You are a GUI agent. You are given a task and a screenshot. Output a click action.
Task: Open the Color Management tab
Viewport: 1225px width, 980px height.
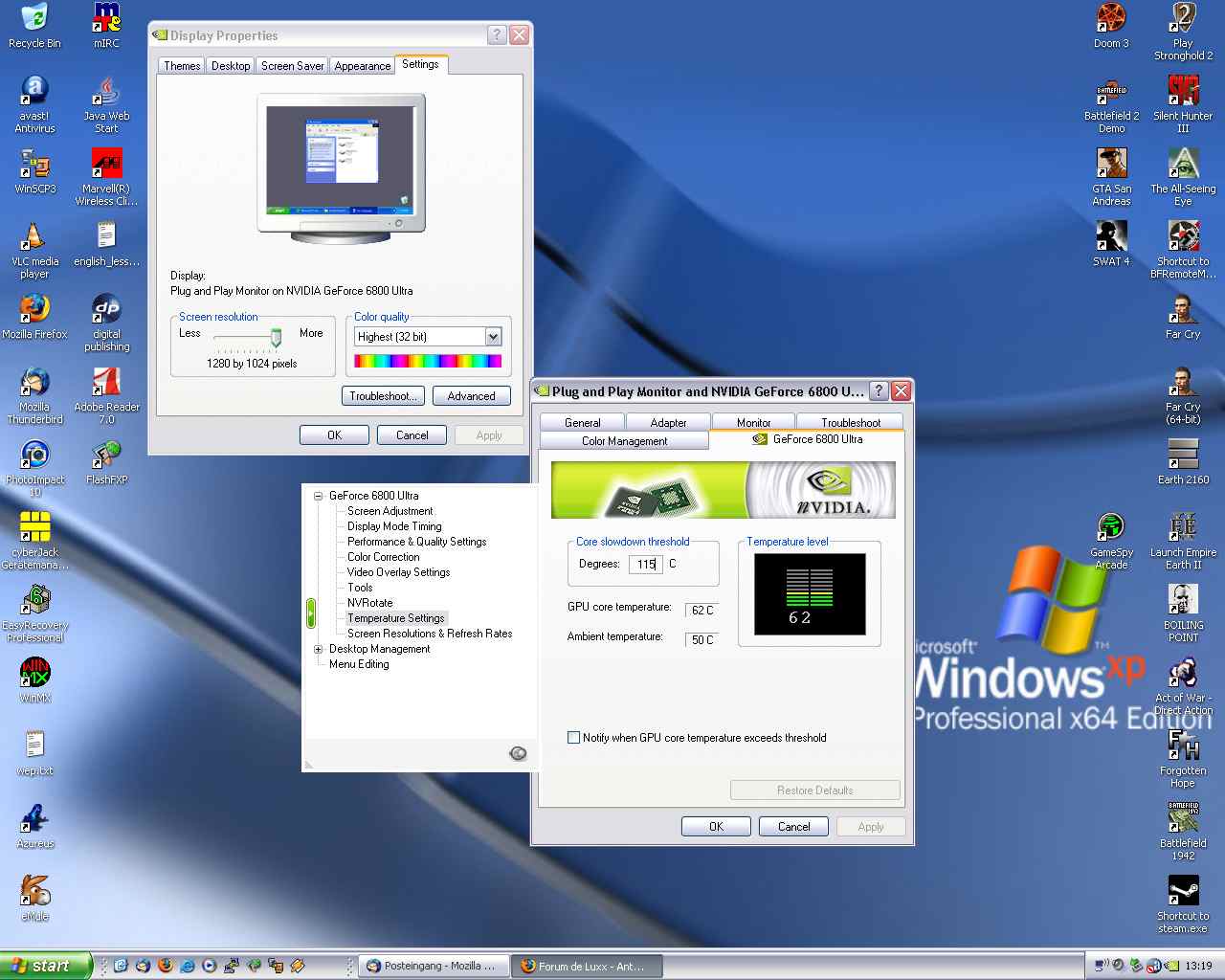pyautogui.click(x=625, y=441)
